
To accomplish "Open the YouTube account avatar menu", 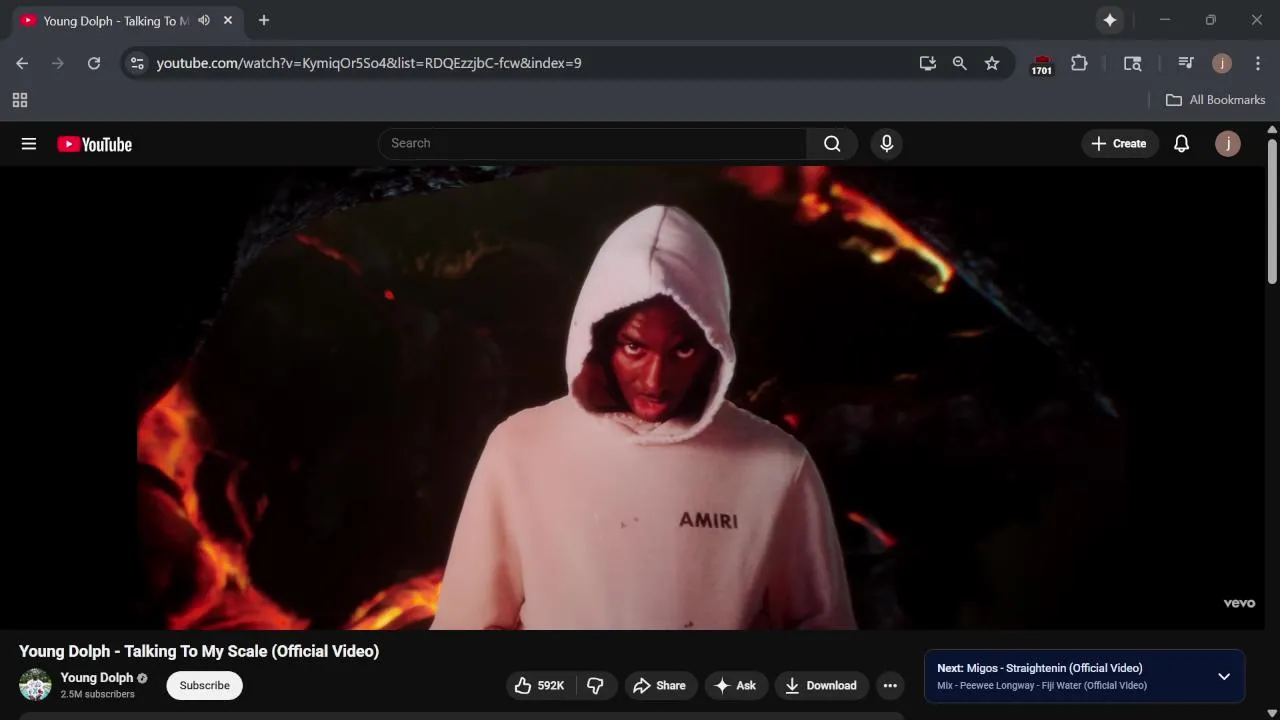I will tap(1227, 143).
